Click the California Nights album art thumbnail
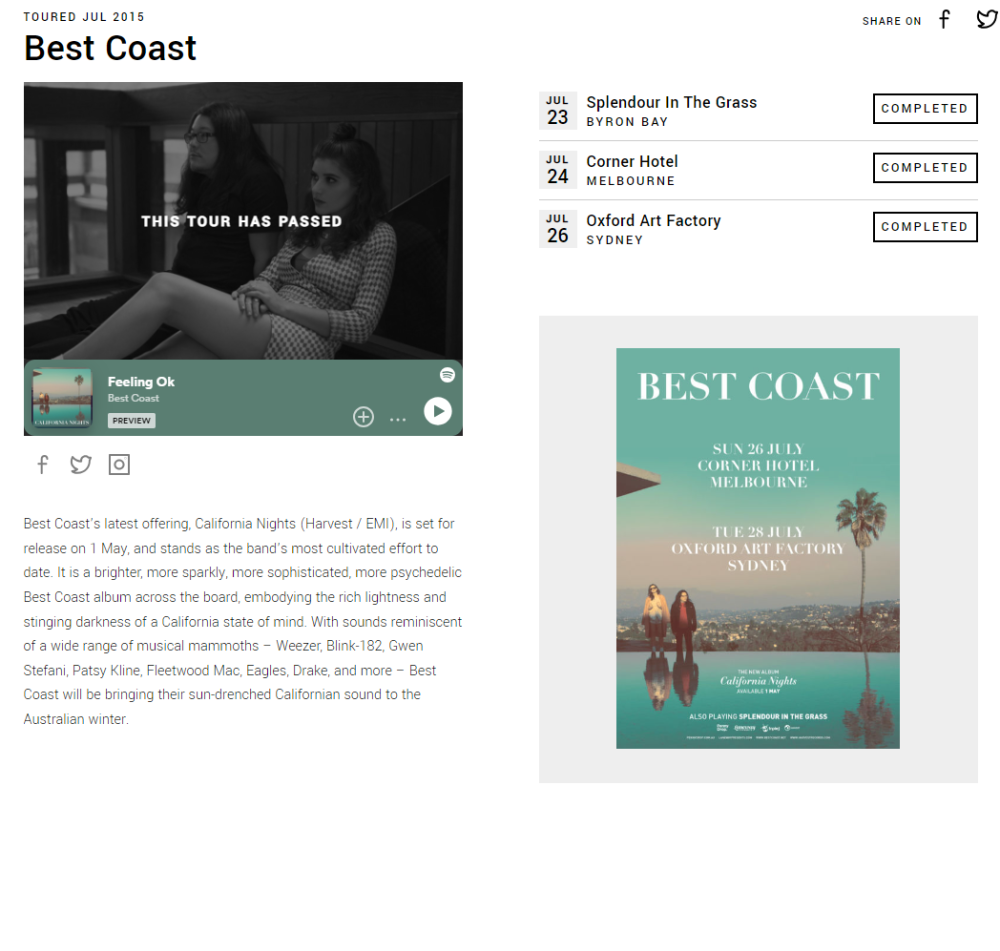Viewport: 1000px width, 951px height. click(x=62, y=398)
